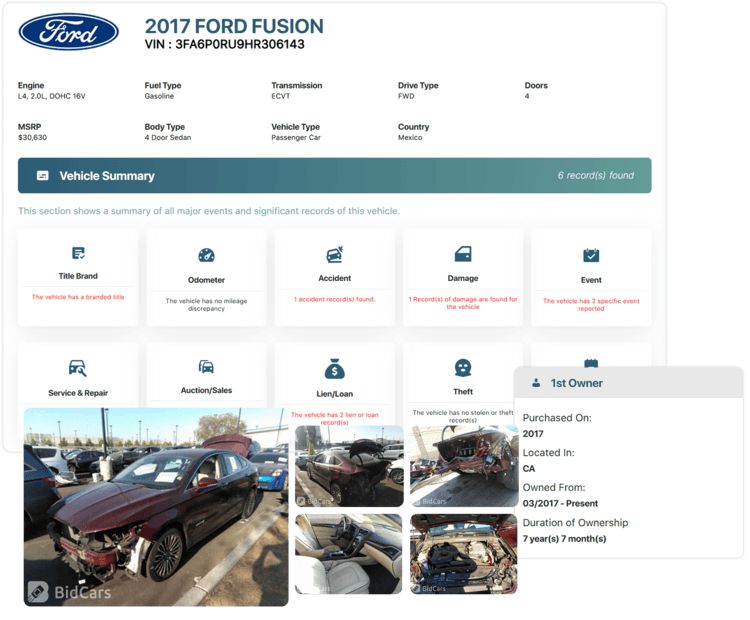Click the Damage car door icon
This screenshot has height=620, width=750.
(x=463, y=254)
